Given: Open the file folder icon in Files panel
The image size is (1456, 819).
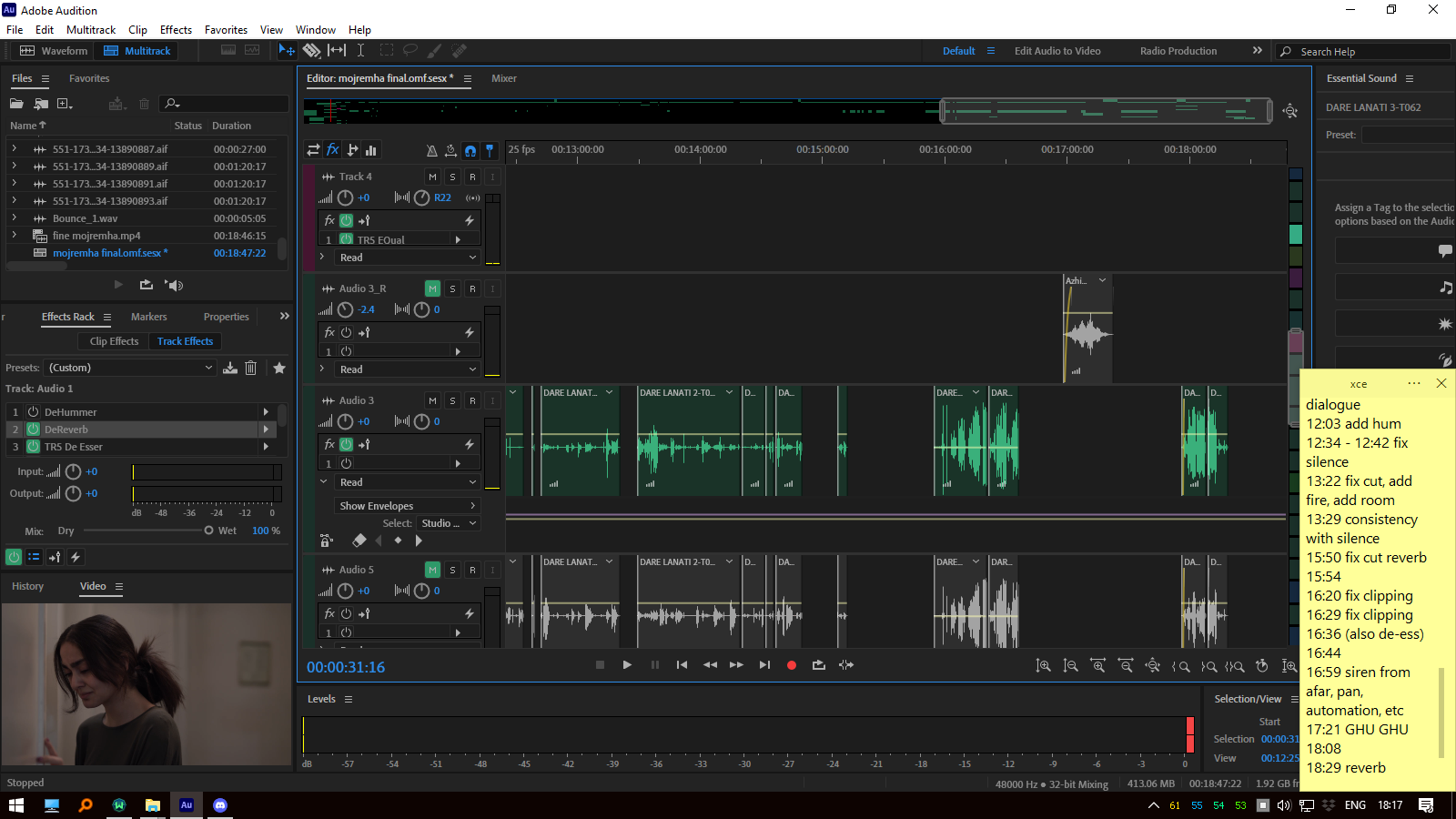Looking at the screenshot, I should click(16, 104).
